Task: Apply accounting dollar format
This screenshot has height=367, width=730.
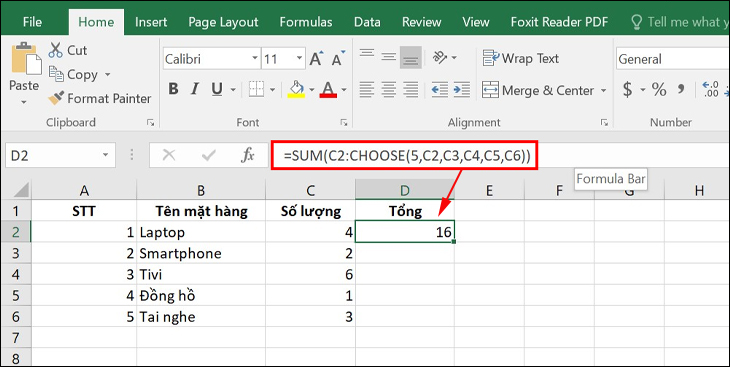Action: coord(628,89)
